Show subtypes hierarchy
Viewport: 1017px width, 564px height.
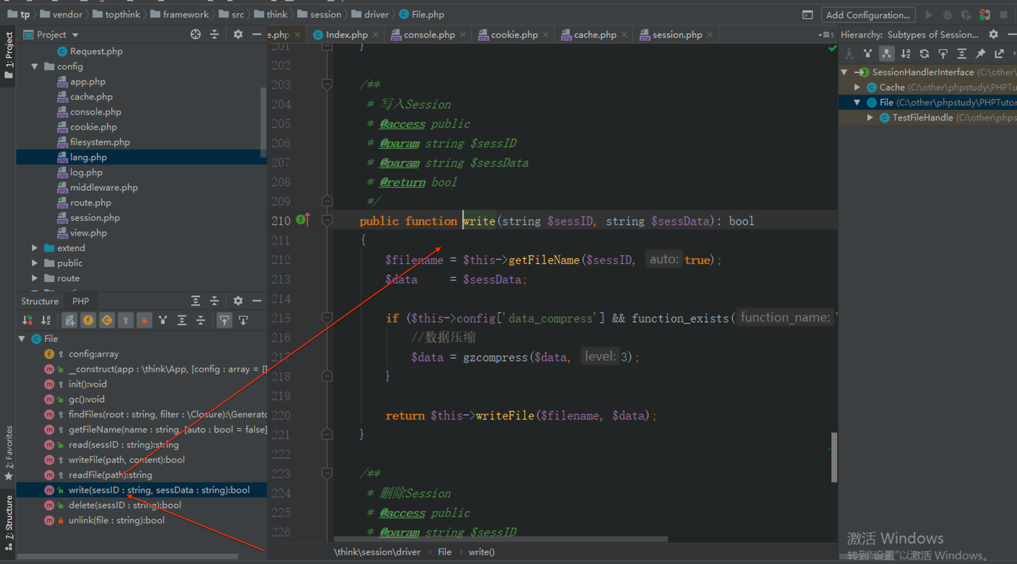[886, 54]
